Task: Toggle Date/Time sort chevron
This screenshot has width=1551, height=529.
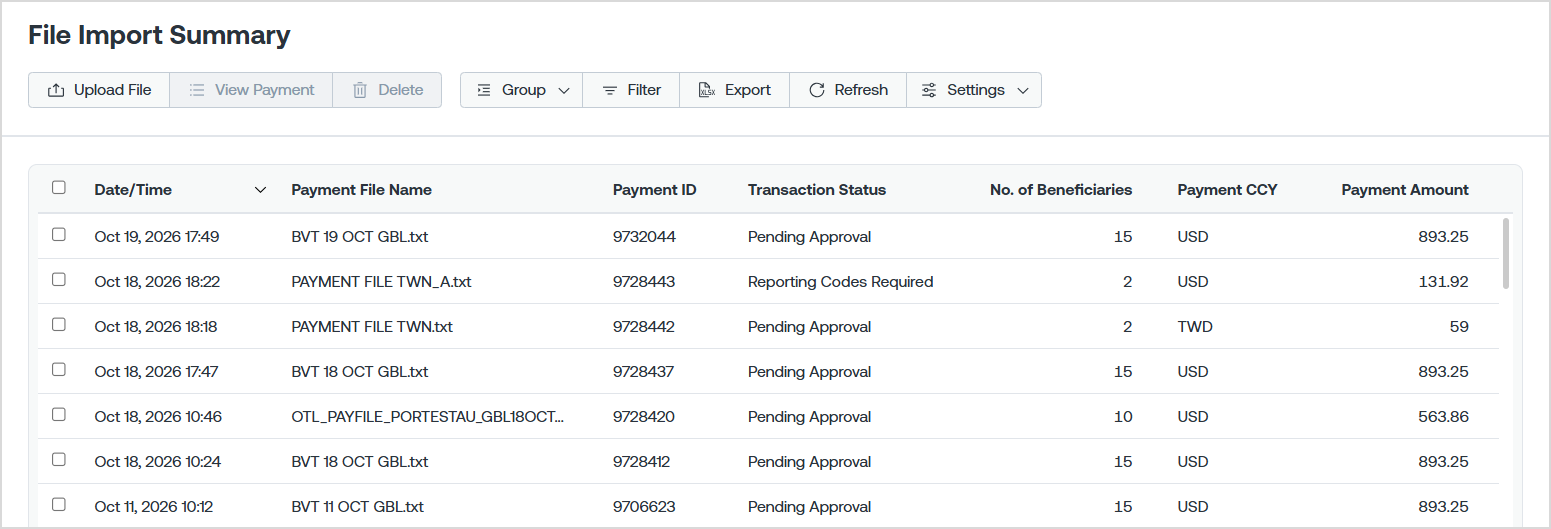Action: coord(261,190)
